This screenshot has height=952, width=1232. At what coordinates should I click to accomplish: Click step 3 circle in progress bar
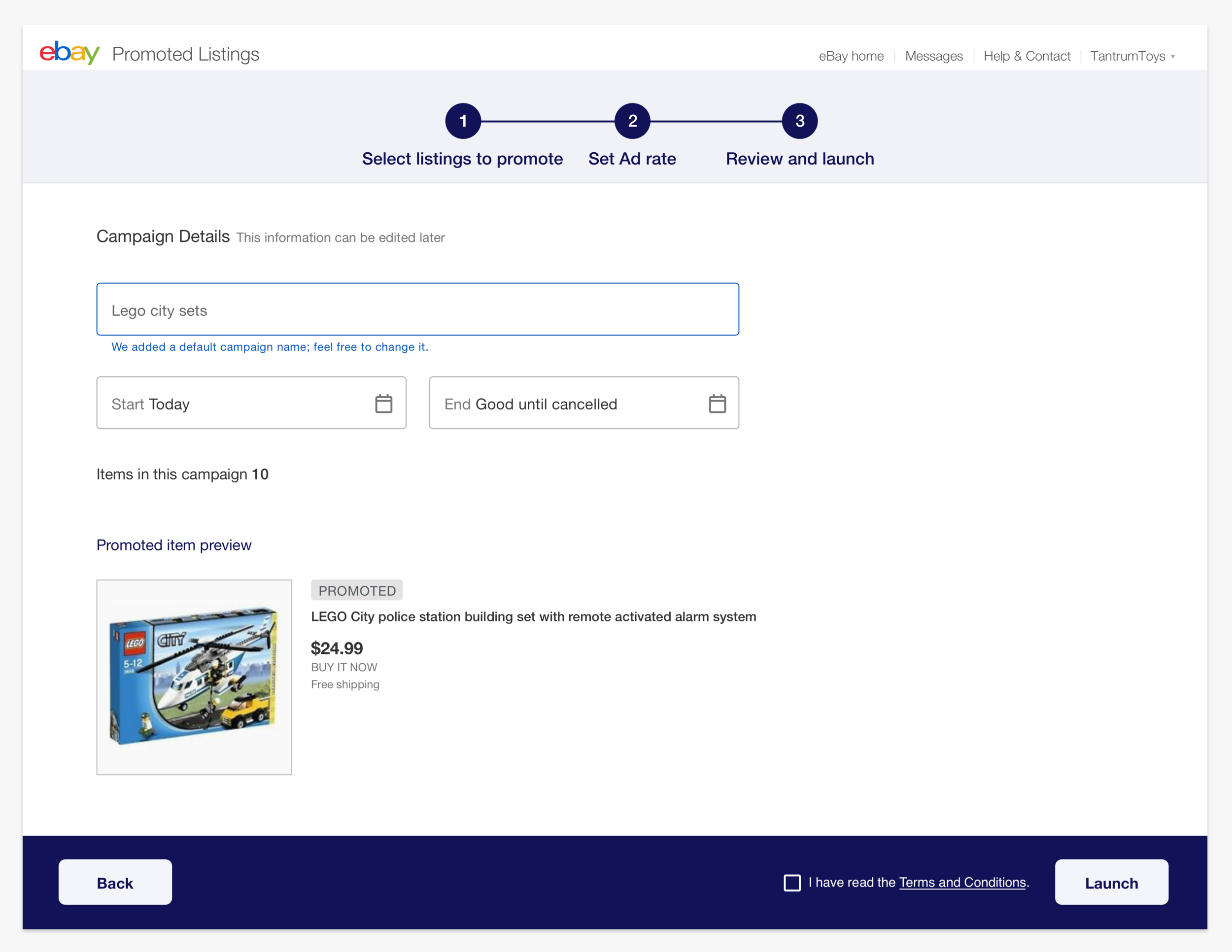click(799, 121)
